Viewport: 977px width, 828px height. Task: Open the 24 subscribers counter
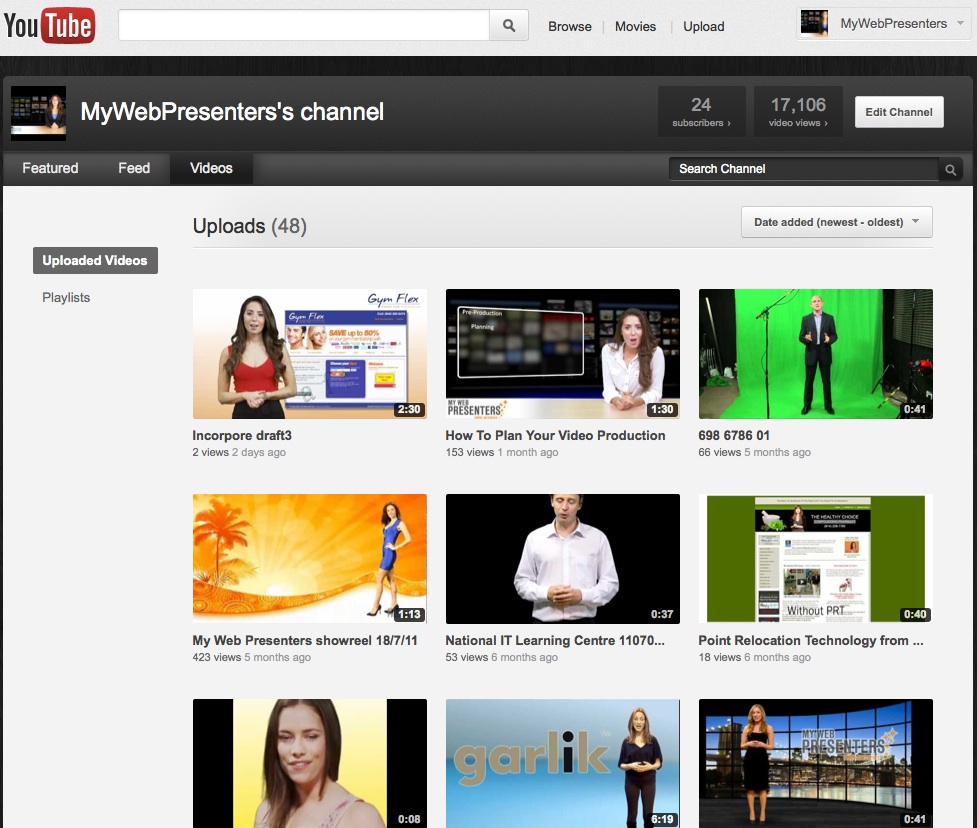(x=701, y=111)
